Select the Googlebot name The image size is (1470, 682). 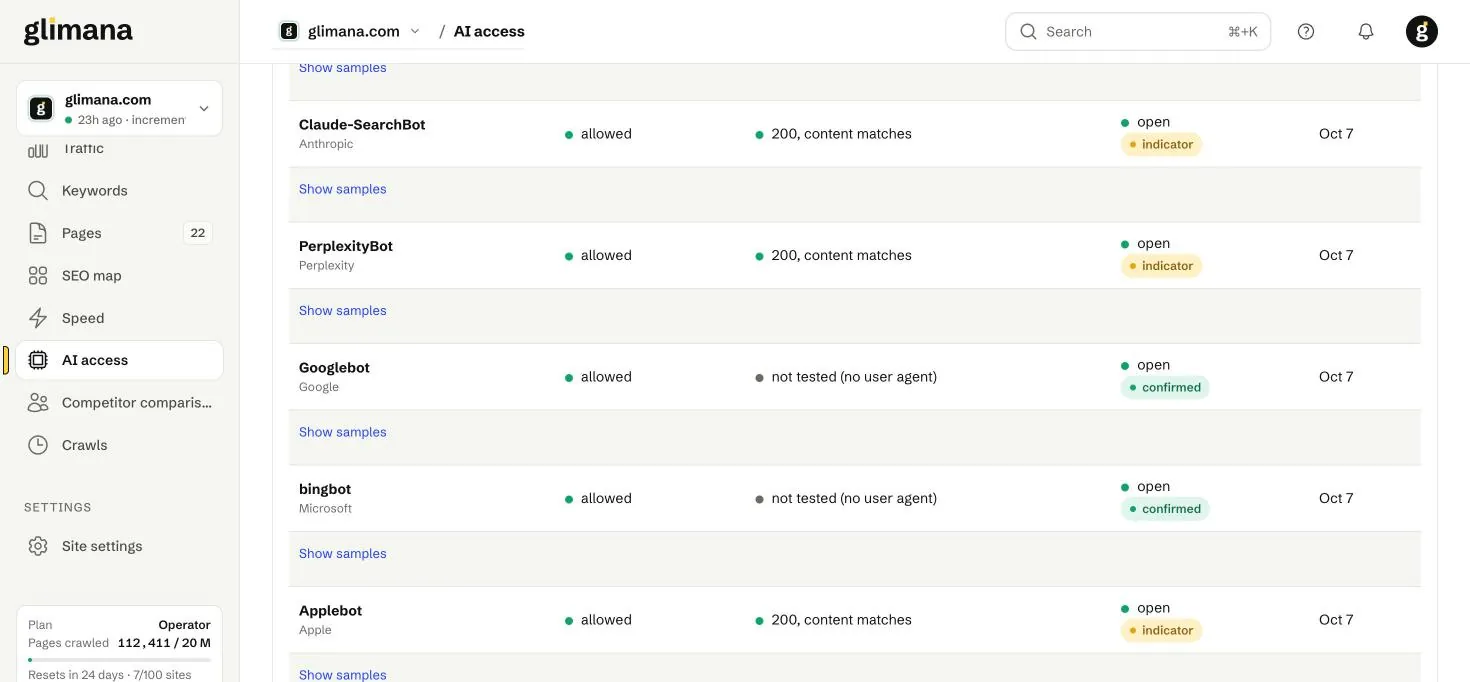tap(334, 368)
